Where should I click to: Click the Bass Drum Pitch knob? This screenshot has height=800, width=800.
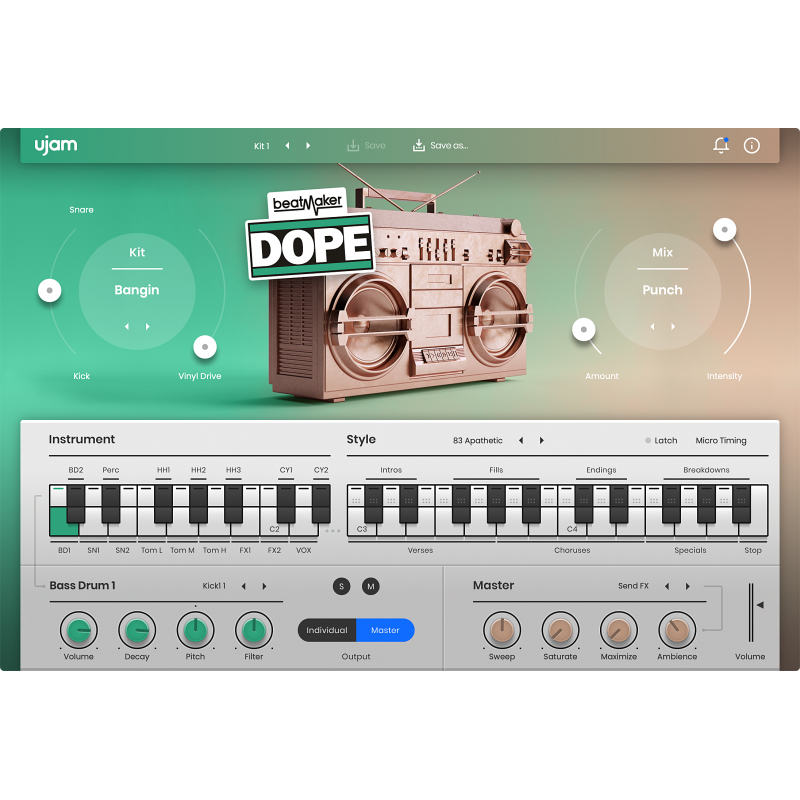[195, 630]
